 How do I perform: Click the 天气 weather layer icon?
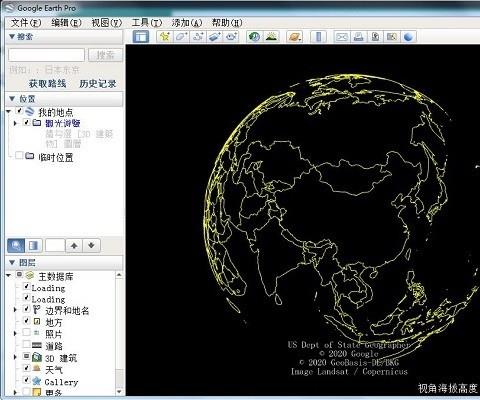[37, 369]
